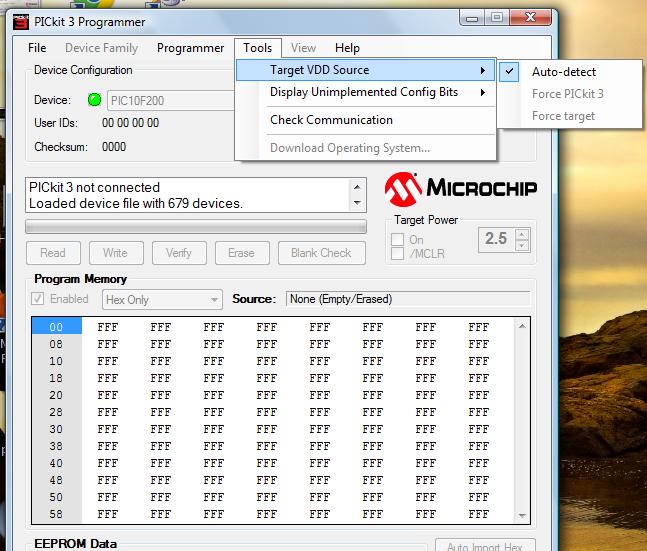The image size is (647, 551).
Task: Click the PIC10F200 device field
Action: tap(171, 100)
